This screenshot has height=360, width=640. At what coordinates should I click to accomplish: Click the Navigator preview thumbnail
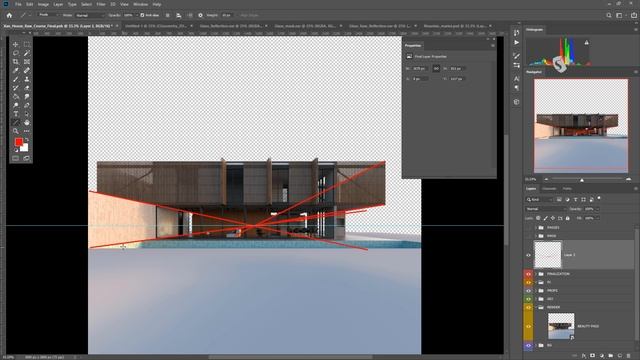581,126
